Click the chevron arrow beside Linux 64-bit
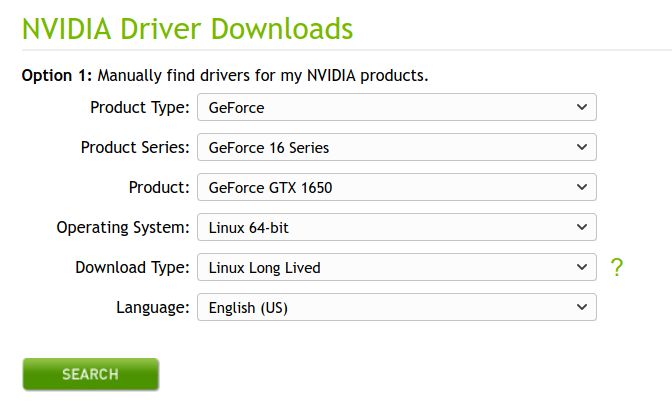The height and width of the screenshot is (403, 672). [x=582, y=227]
